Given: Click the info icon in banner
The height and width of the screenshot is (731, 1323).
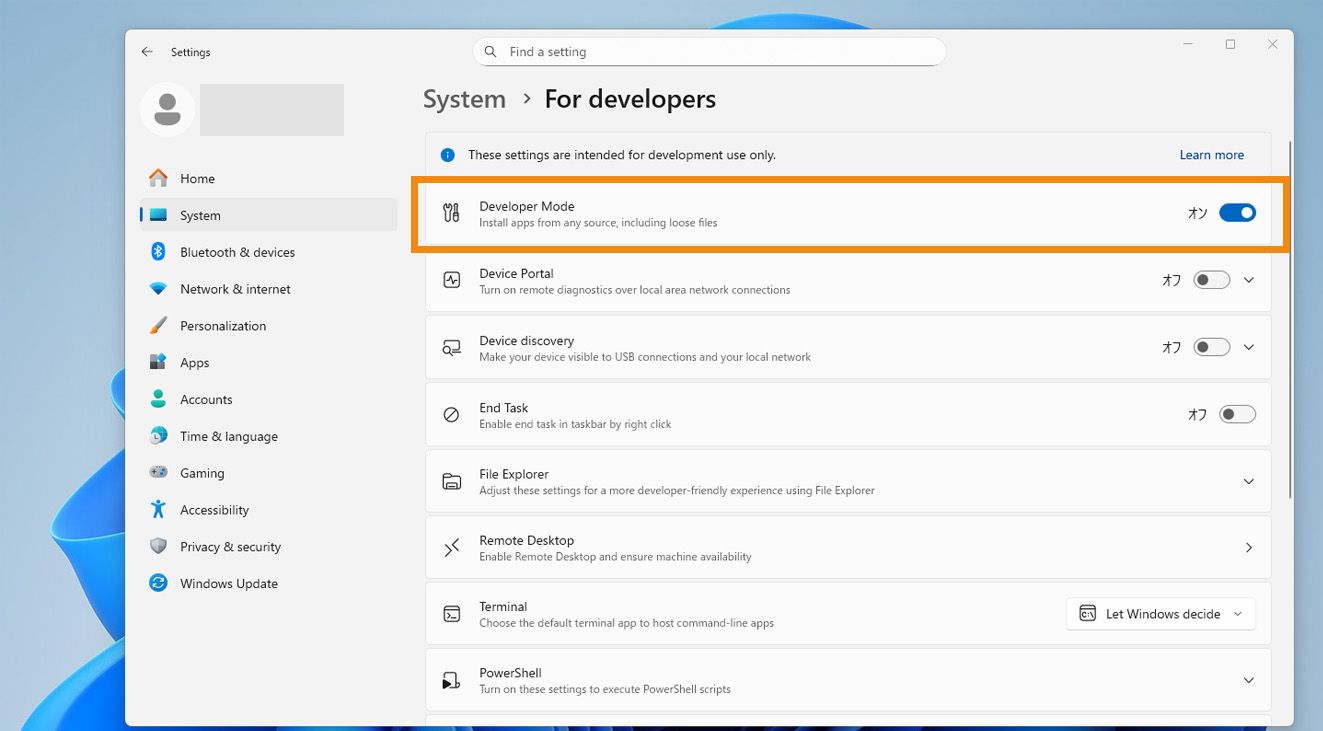Looking at the screenshot, I should point(448,155).
